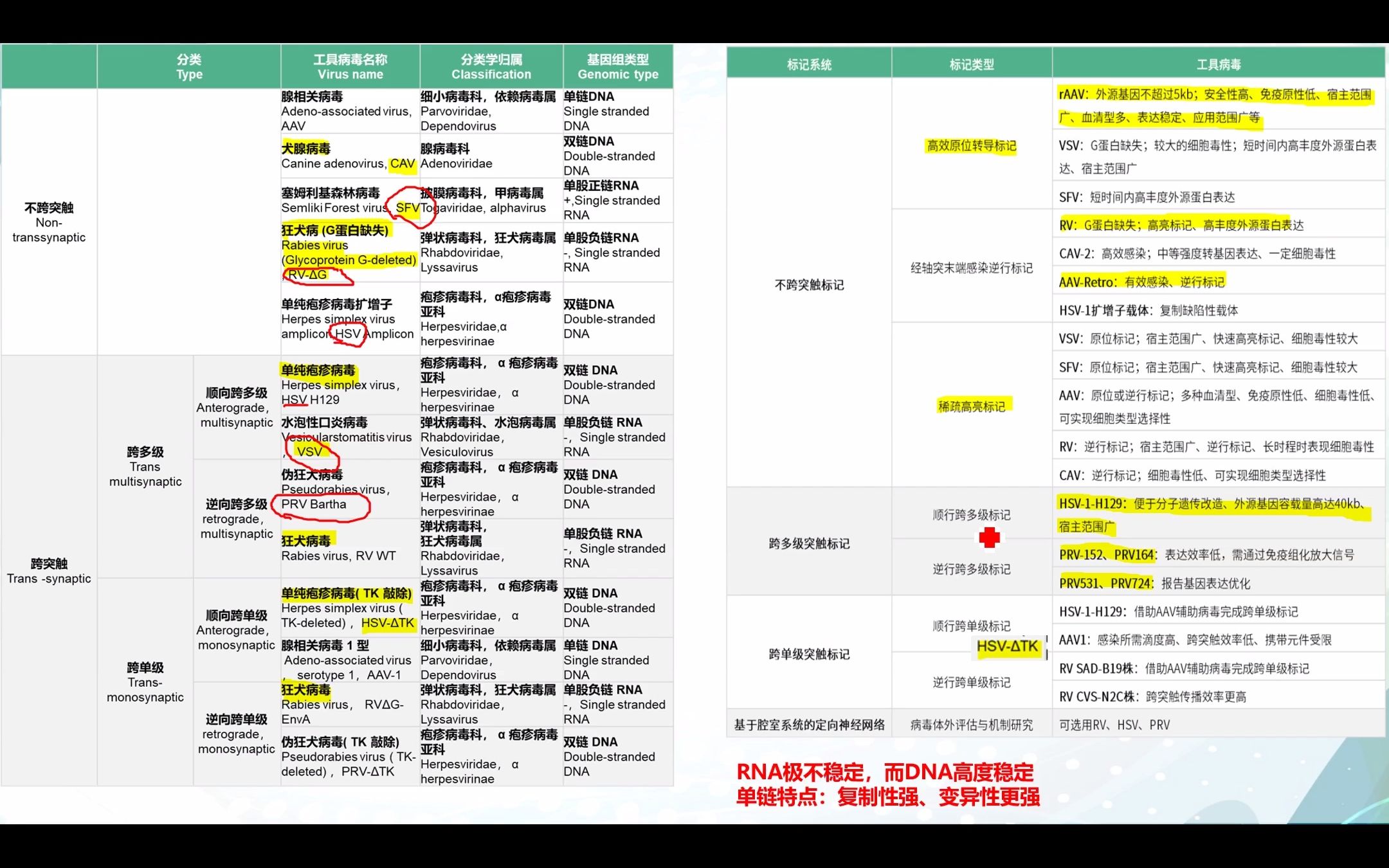Click '标记系统' header in right table
This screenshot has width=1389, height=868.
pos(809,64)
